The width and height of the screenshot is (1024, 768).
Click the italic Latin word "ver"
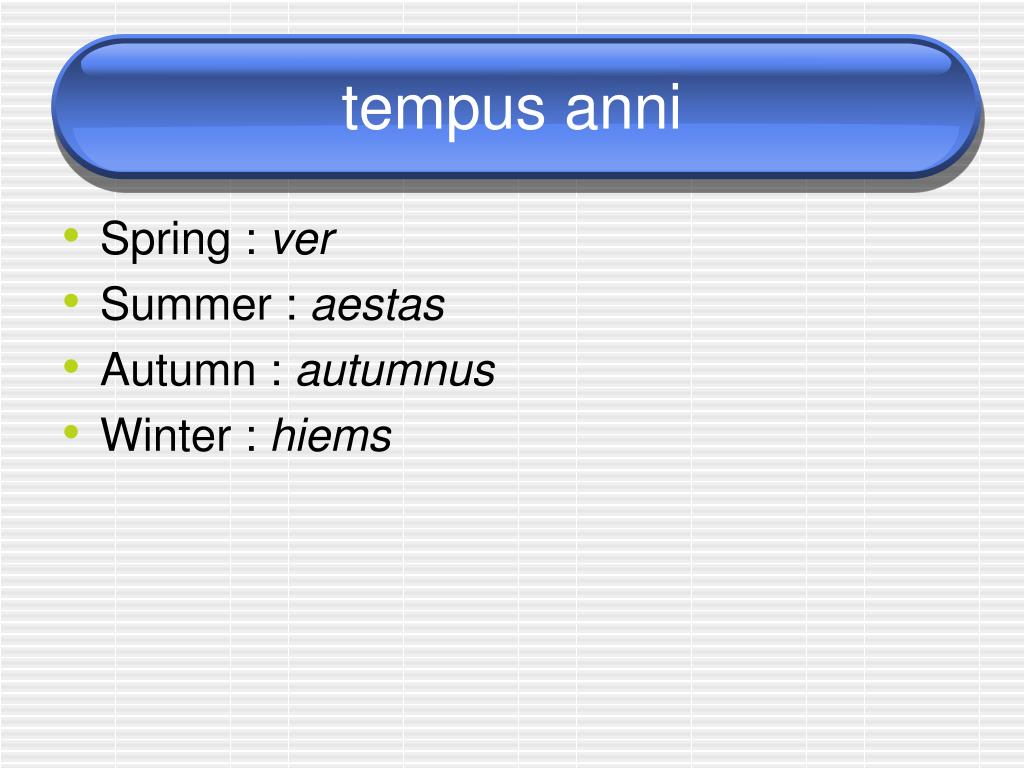click(303, 241)
